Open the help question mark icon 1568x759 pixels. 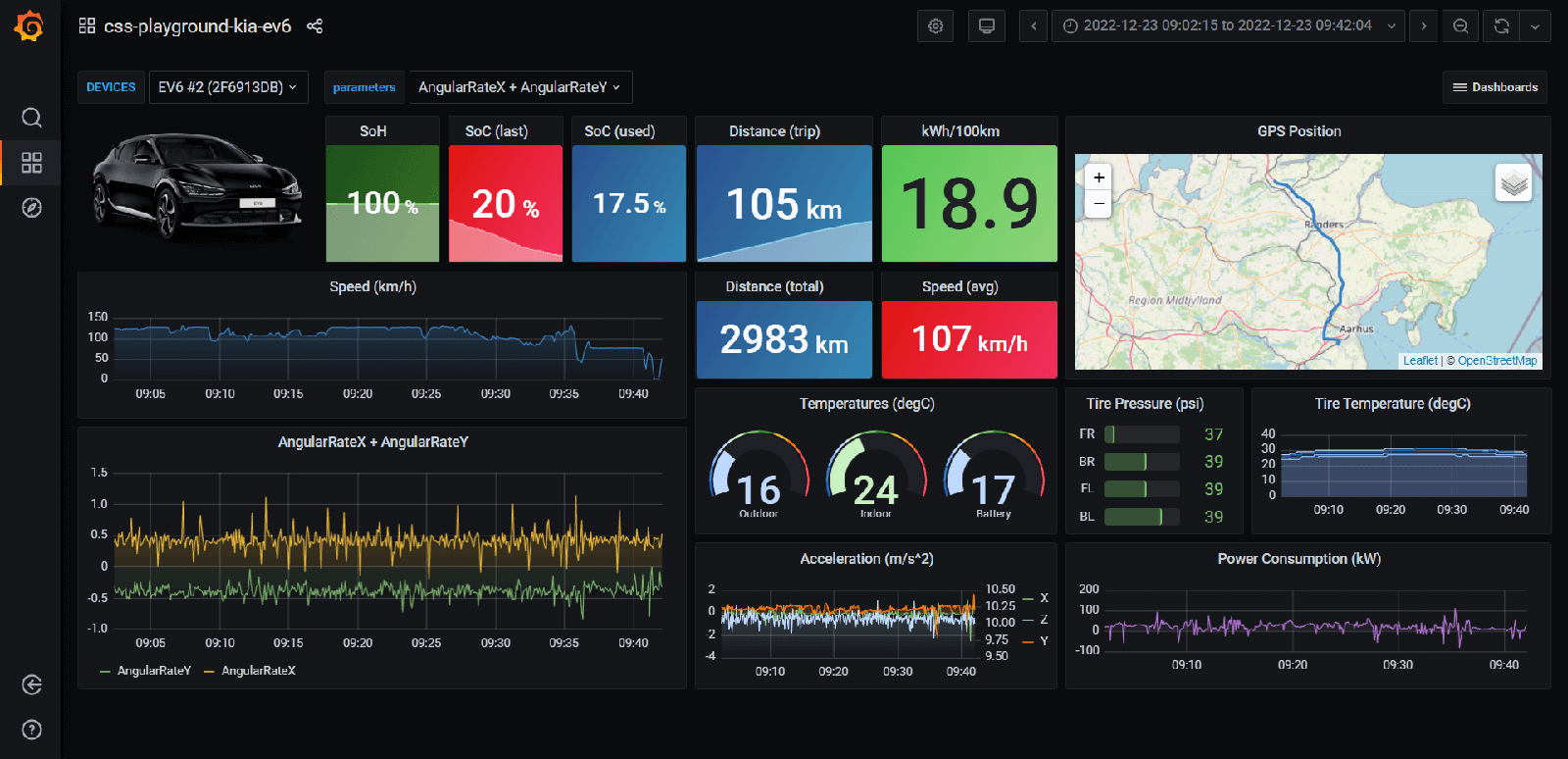31,730
